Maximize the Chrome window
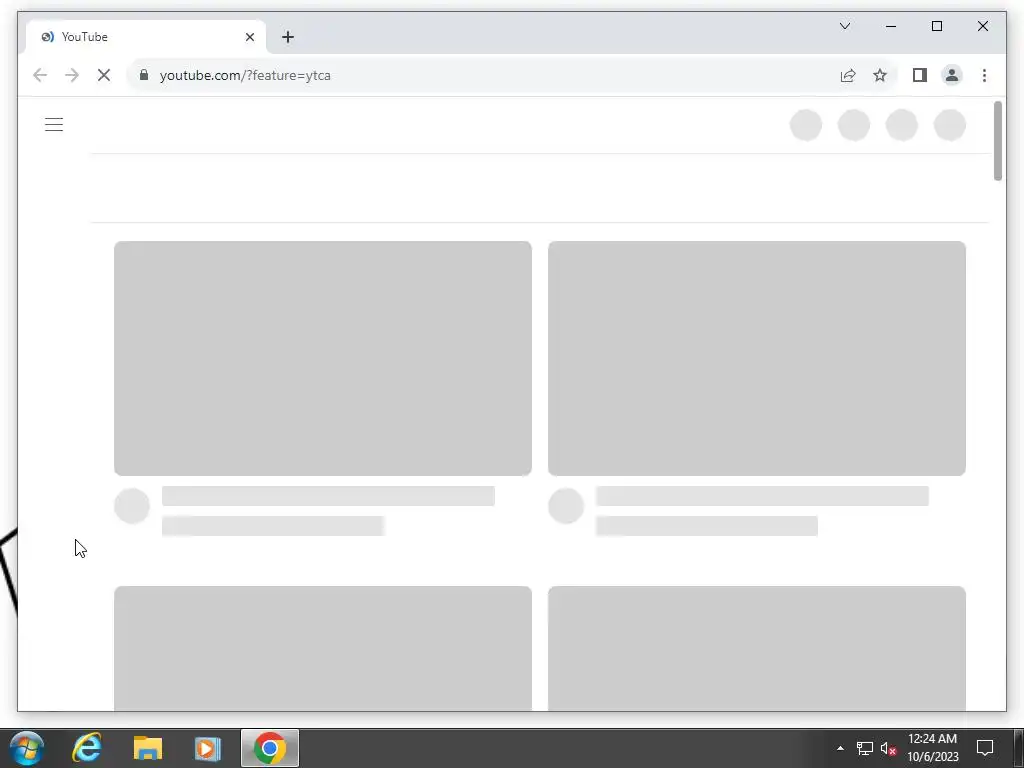This screenshot has height=768, width=1024. click(x=936, y=26)
